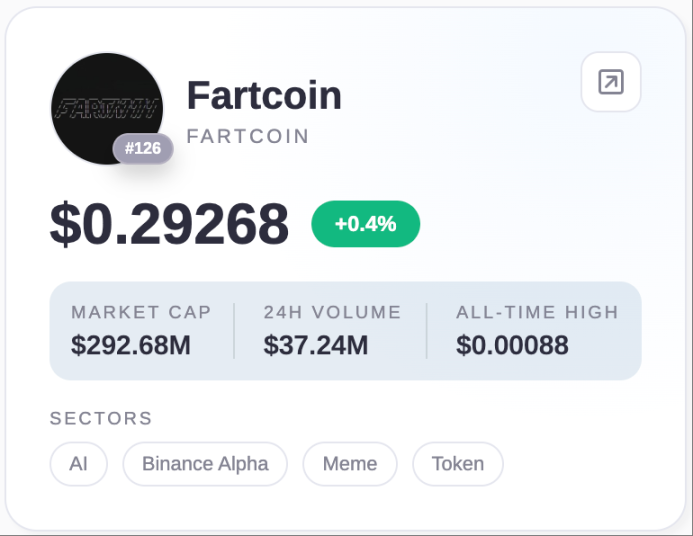The height and width of the screenshot is (536, 693).
Task: Click the $0.00088 all-time high value
Action: click(512, 346)
